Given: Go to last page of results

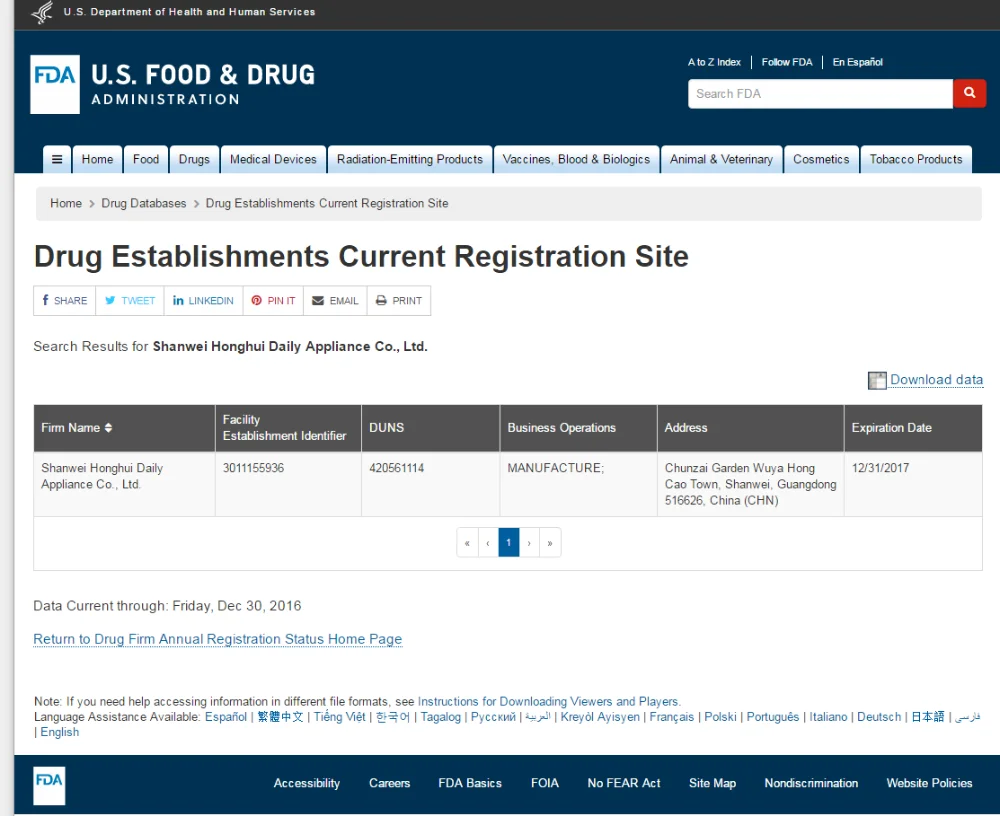Looking at the screenshot, I should (x=550, y=542).
